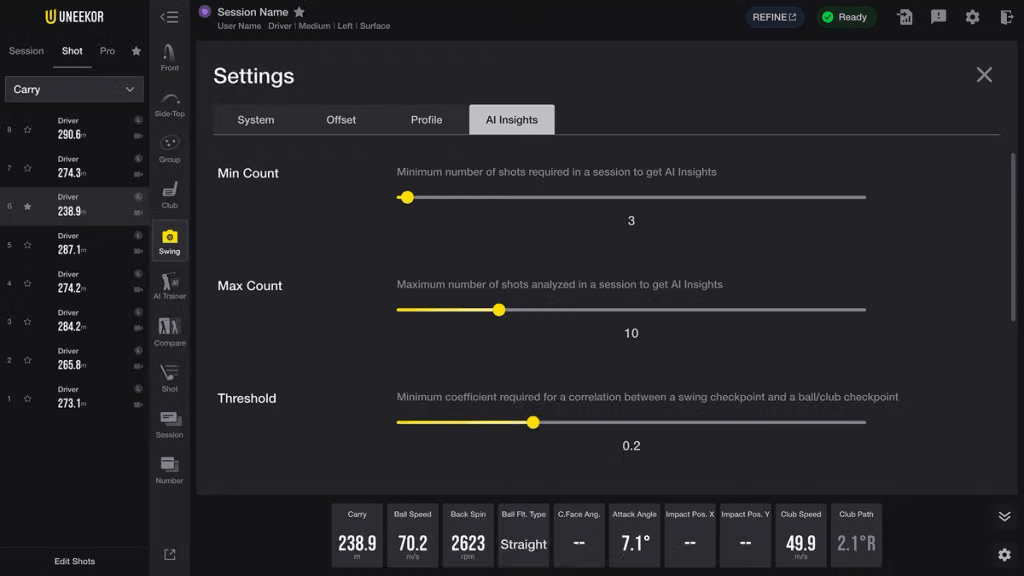Select the 284.2 Driver shot row
The height and width of the screenshot is (576, 1024).
74,321
